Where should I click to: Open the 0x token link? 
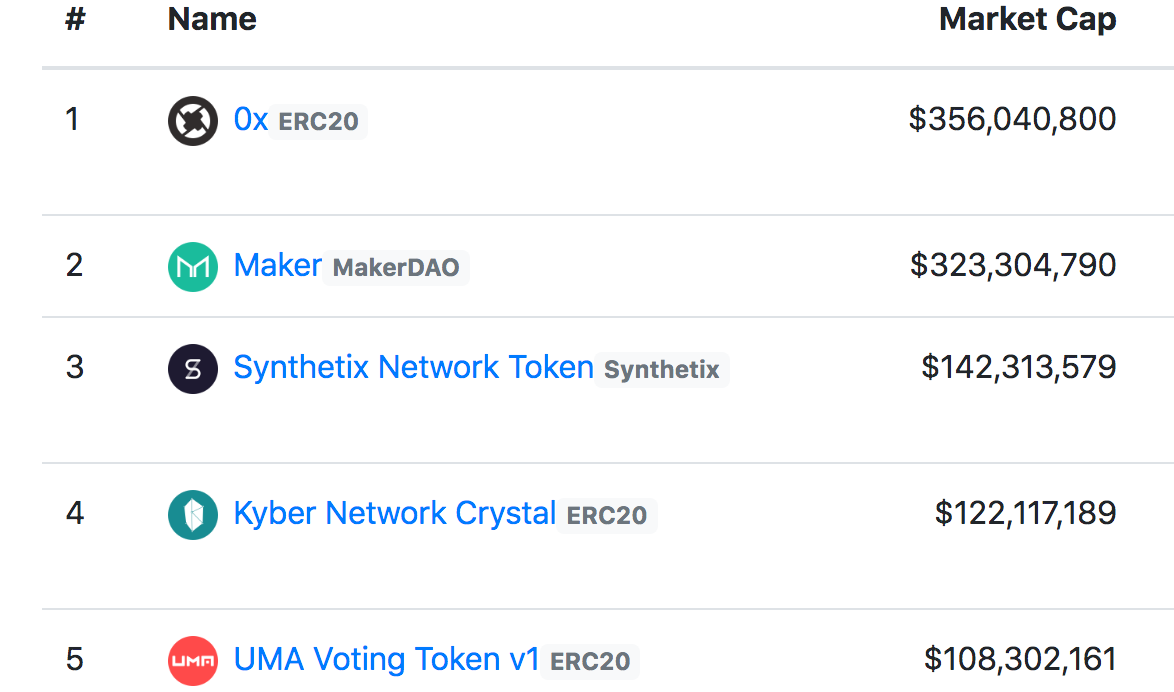[250, 120]
